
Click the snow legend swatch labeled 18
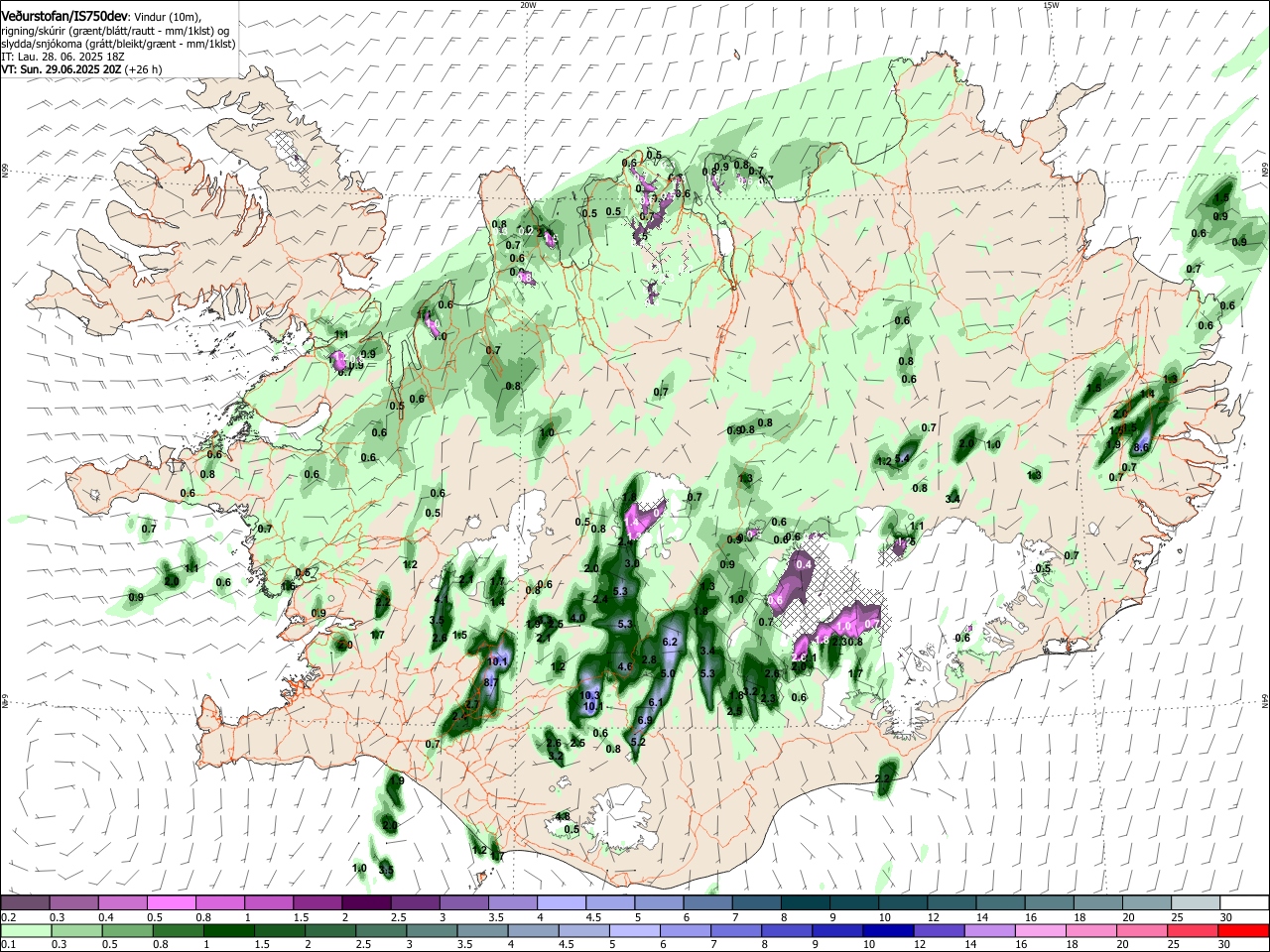[x=1099, y=902]
